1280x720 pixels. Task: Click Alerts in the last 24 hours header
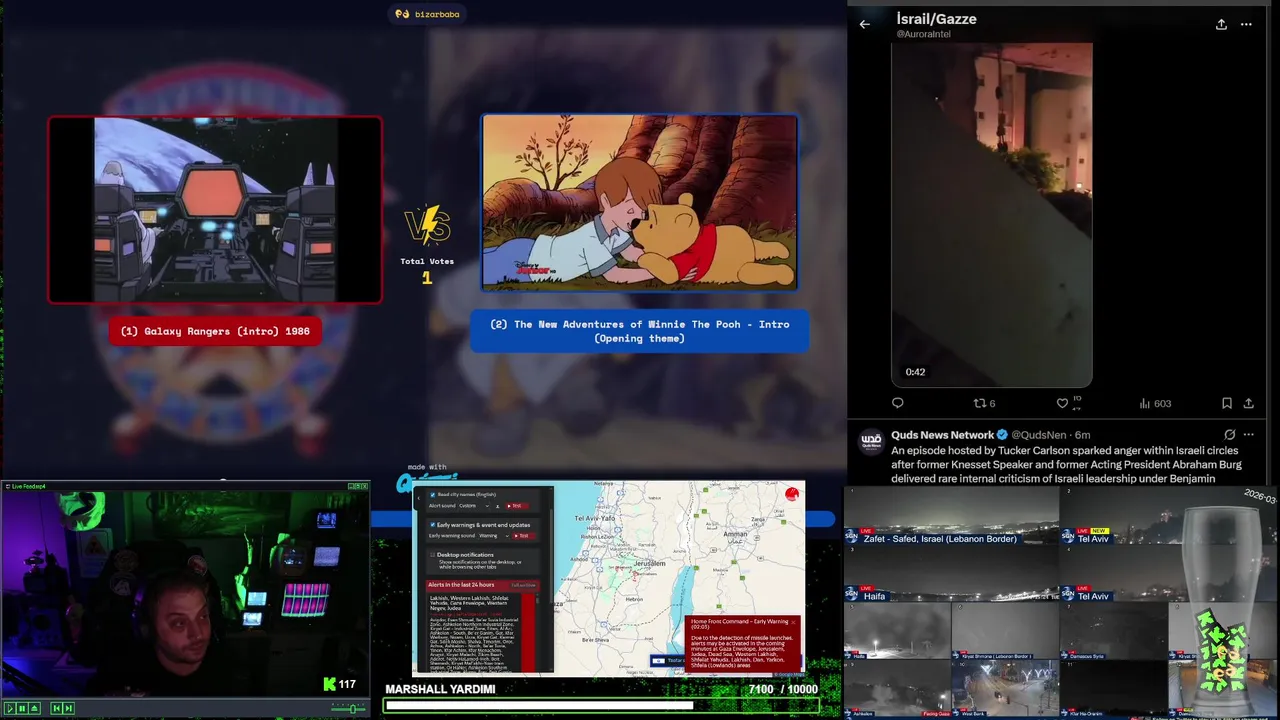pyautogui.click(x=461, y=585)
